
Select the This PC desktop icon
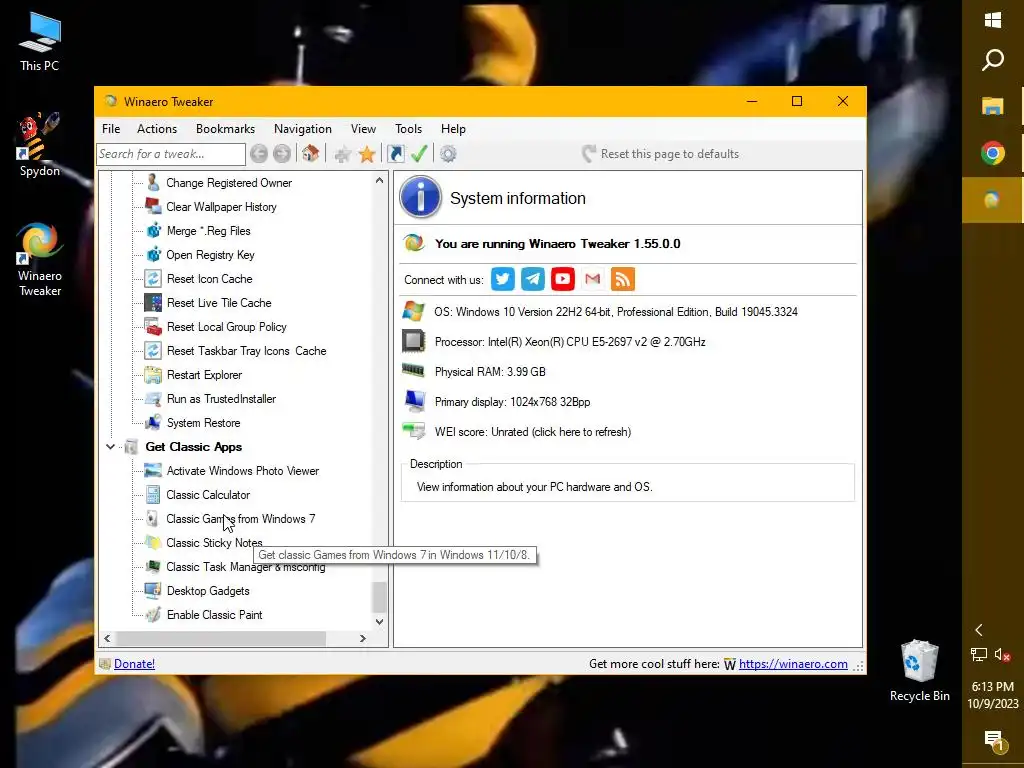click(39, 40)
